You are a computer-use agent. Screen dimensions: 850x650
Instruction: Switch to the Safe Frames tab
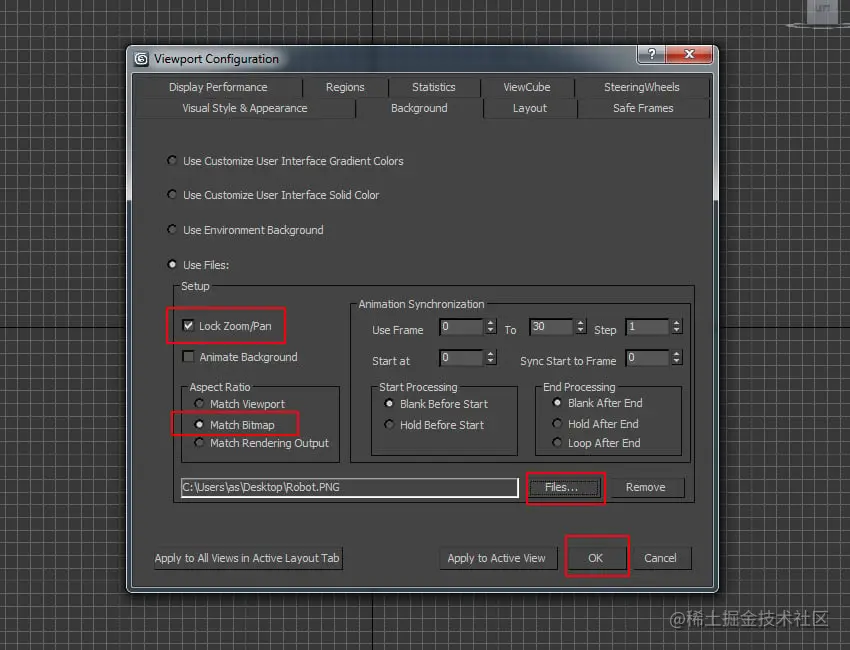tap(643, 108)
